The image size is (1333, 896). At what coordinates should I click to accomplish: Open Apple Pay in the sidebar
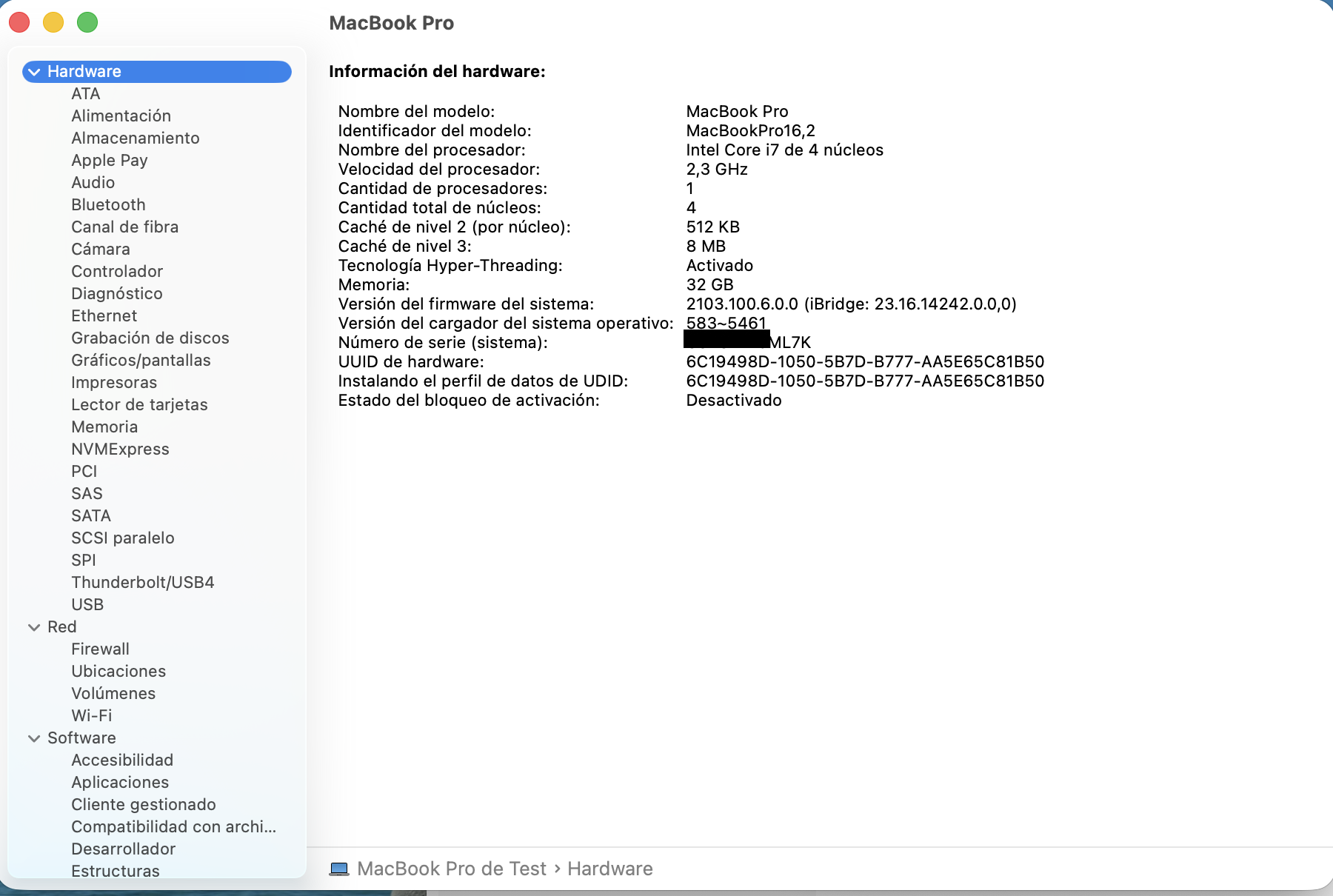[x=109, y=161]
